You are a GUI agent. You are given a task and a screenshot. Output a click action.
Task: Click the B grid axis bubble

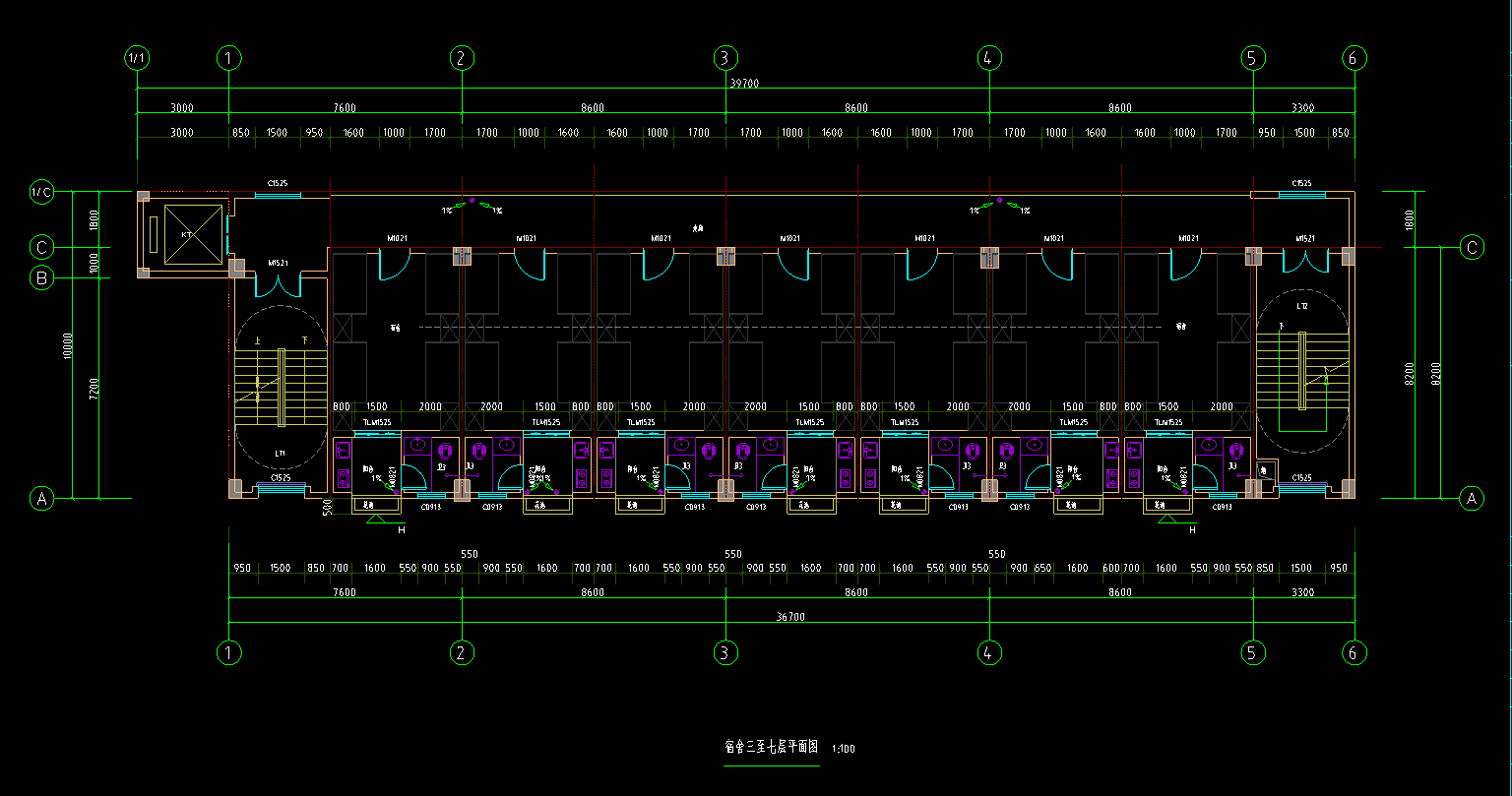point(41,278)
